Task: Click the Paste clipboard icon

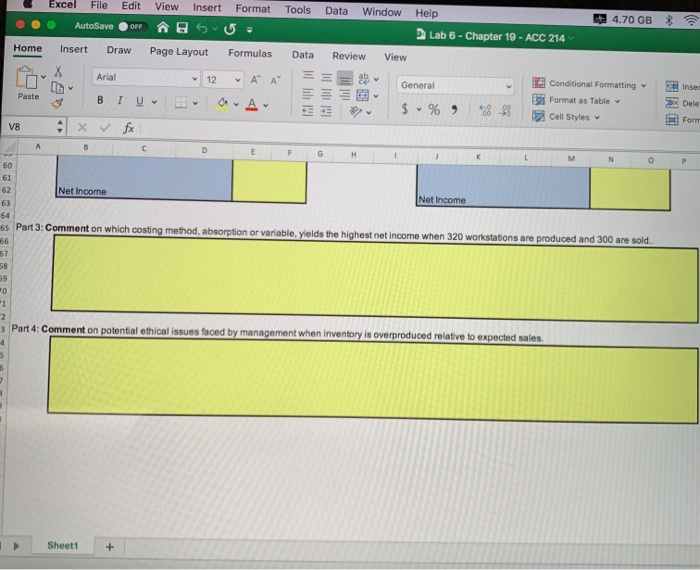Action: 26,78
